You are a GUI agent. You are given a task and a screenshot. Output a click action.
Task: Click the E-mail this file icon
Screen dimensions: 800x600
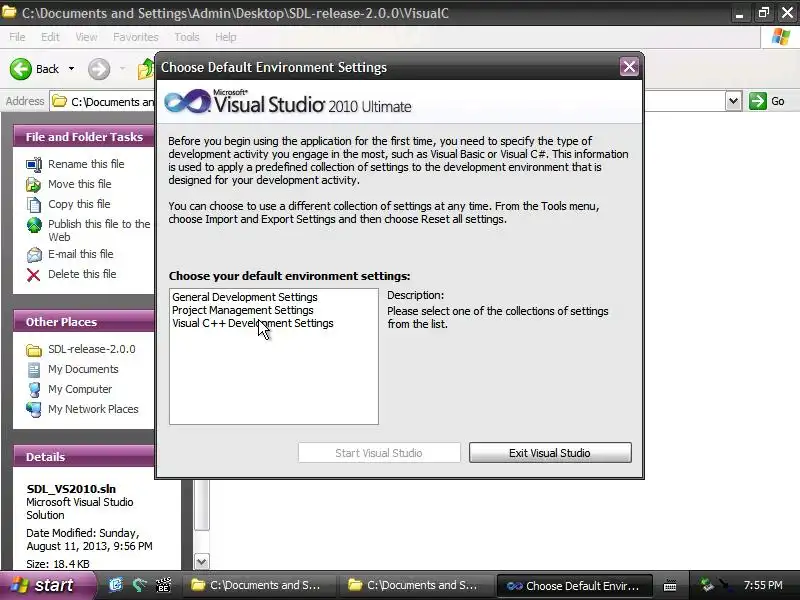tap(34, 254)
